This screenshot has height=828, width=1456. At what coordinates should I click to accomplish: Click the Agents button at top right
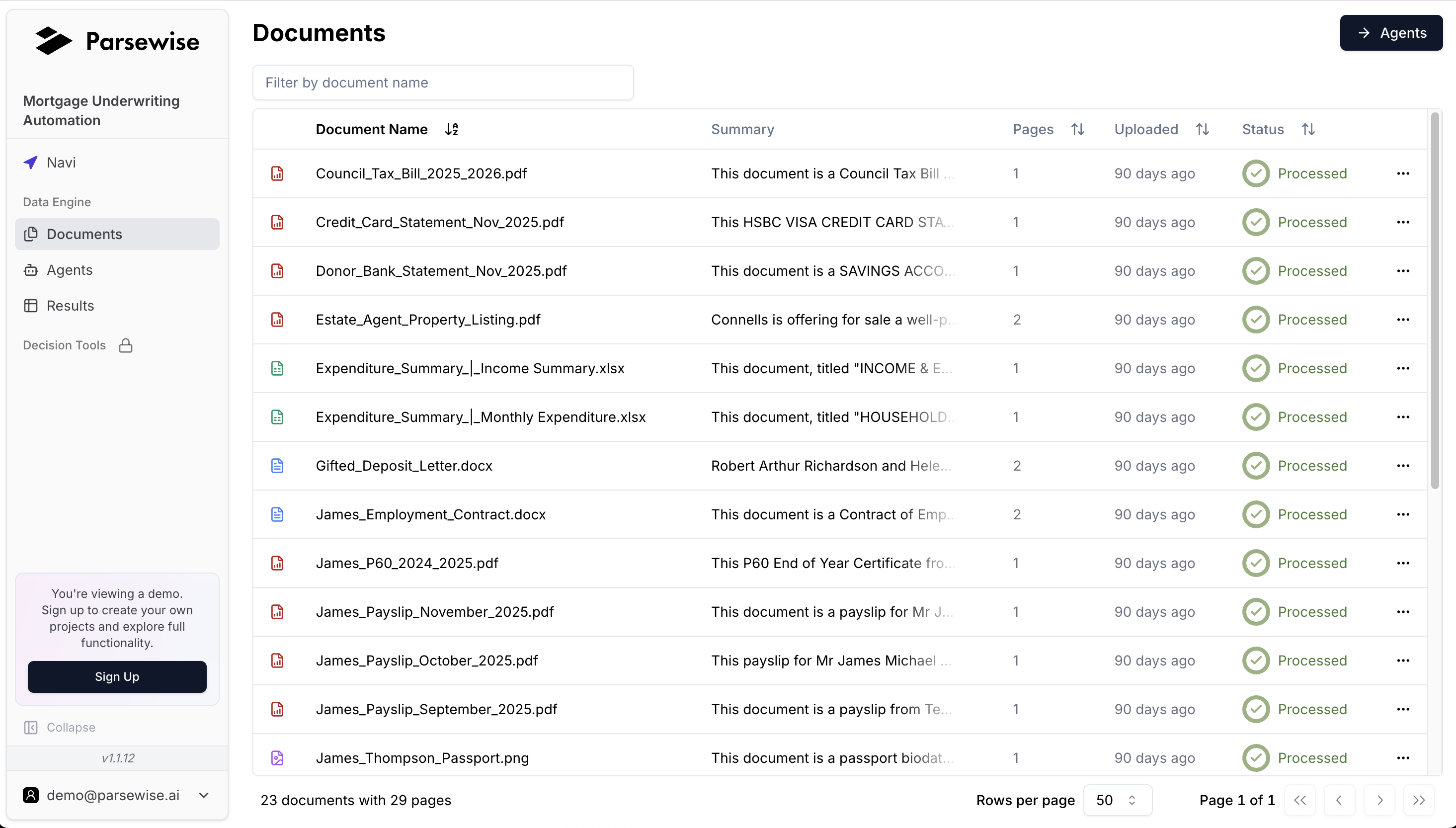(x=1390, y=33)
